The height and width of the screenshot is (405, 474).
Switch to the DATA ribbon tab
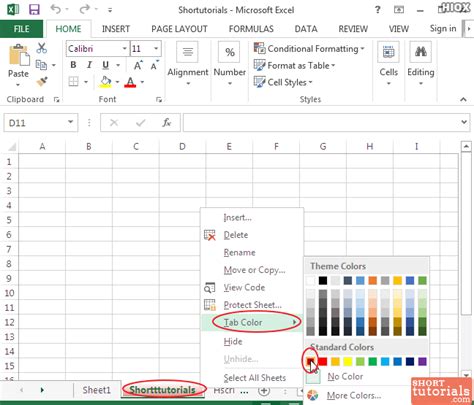[x=306, y=29]
